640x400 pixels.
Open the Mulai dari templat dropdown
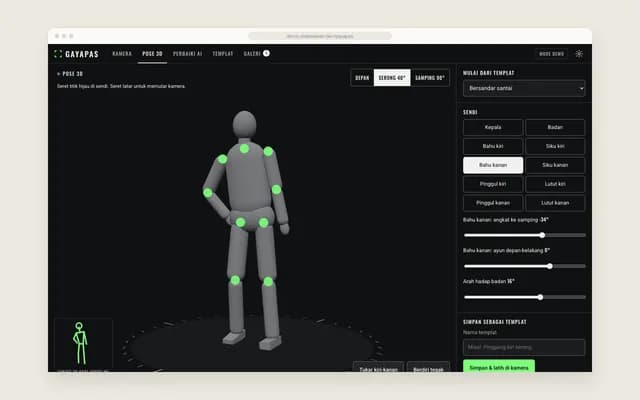tap(524, 88)
